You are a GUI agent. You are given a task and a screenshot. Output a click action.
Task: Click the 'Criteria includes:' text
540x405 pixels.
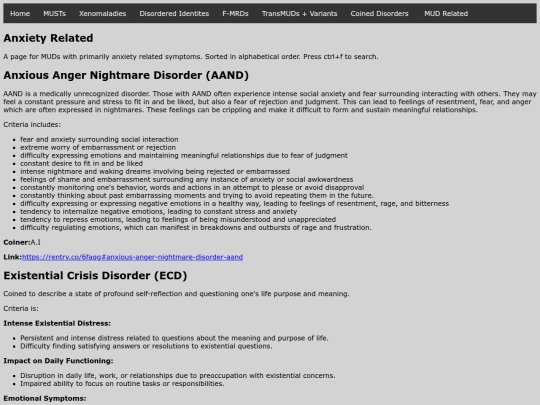[32, 125]
